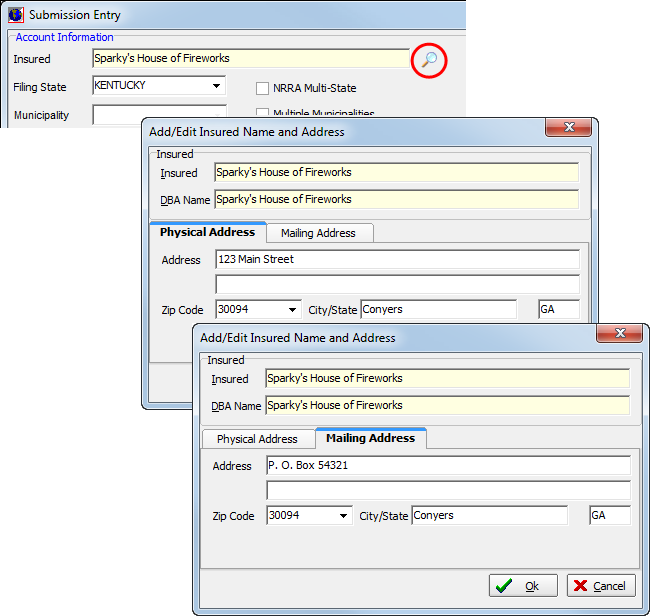
Task: Click the Submission Entry title bar icon
Action: point(15,15)
